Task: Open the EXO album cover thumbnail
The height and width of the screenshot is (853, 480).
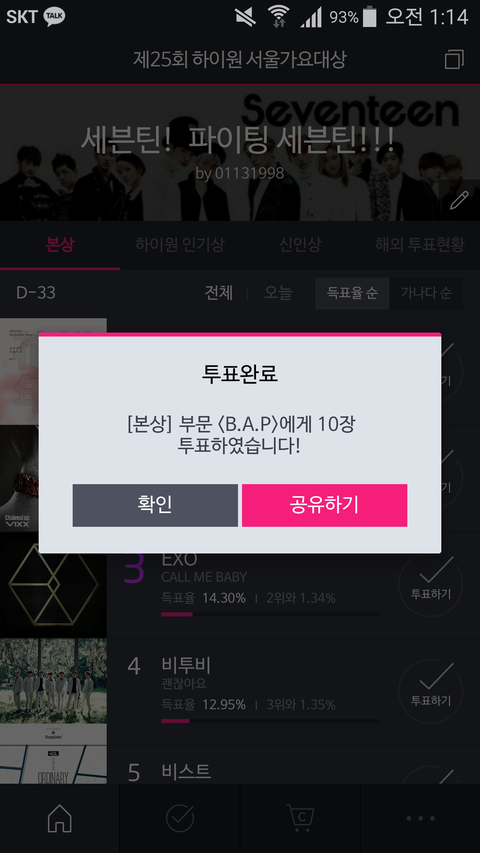Action: [x=53, y=585]
